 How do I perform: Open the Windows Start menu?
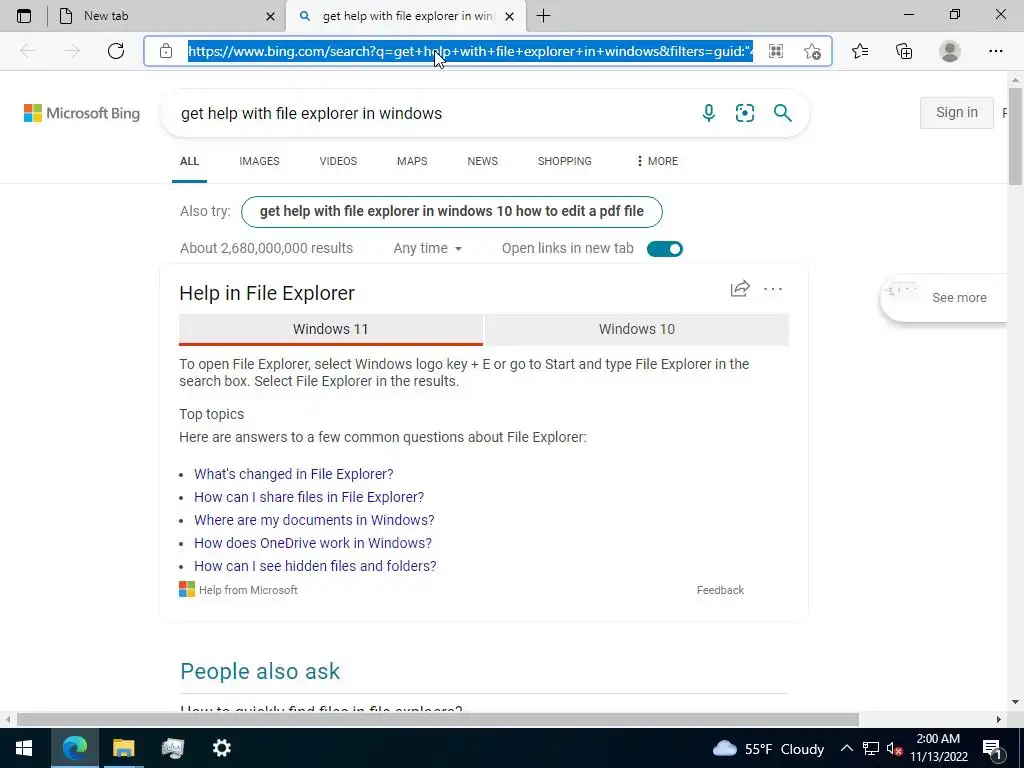pos(24,748)
